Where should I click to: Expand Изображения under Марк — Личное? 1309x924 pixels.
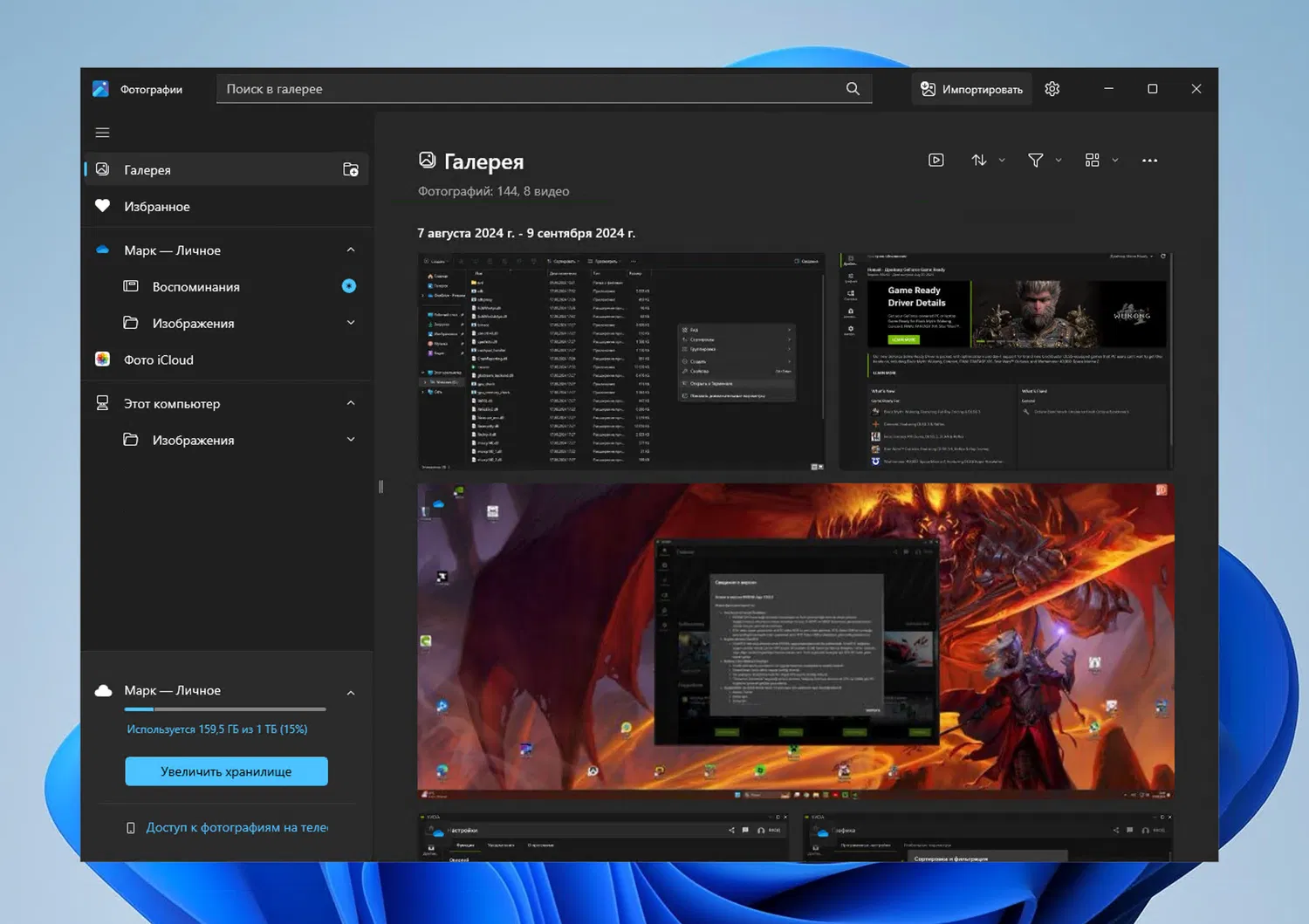click(x=351, y=323)
